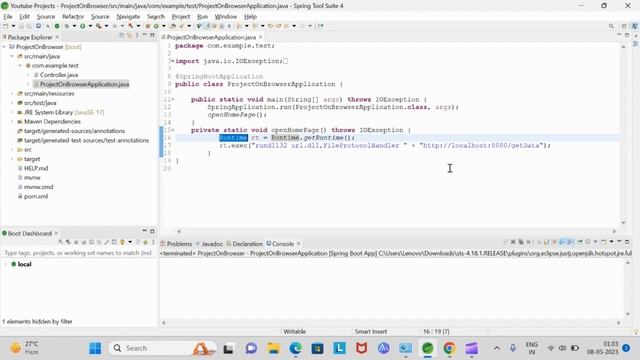Open the Window menu

click(x=226, y=17)
